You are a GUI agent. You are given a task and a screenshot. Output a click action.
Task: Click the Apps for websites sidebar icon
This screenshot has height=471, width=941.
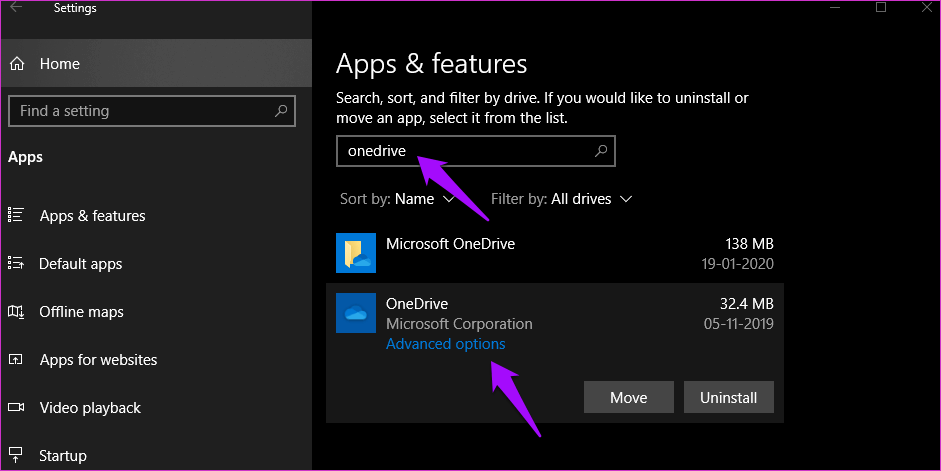(16, 359)
